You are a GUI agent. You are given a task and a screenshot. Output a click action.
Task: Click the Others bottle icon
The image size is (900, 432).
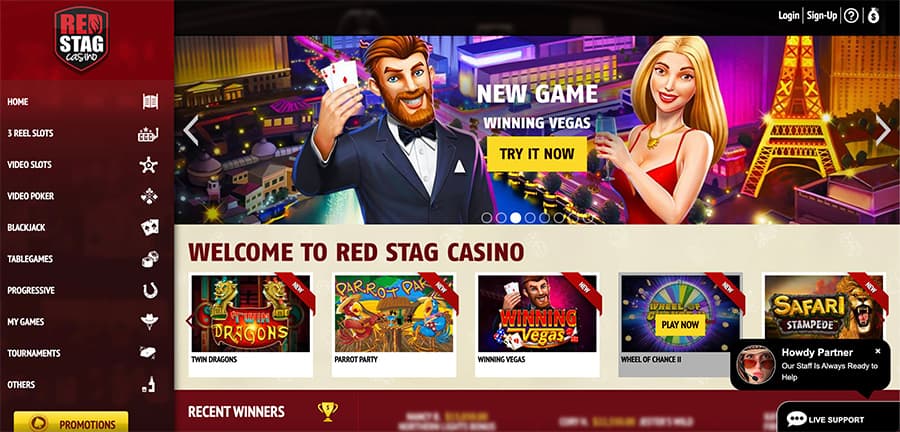point(149,384)
